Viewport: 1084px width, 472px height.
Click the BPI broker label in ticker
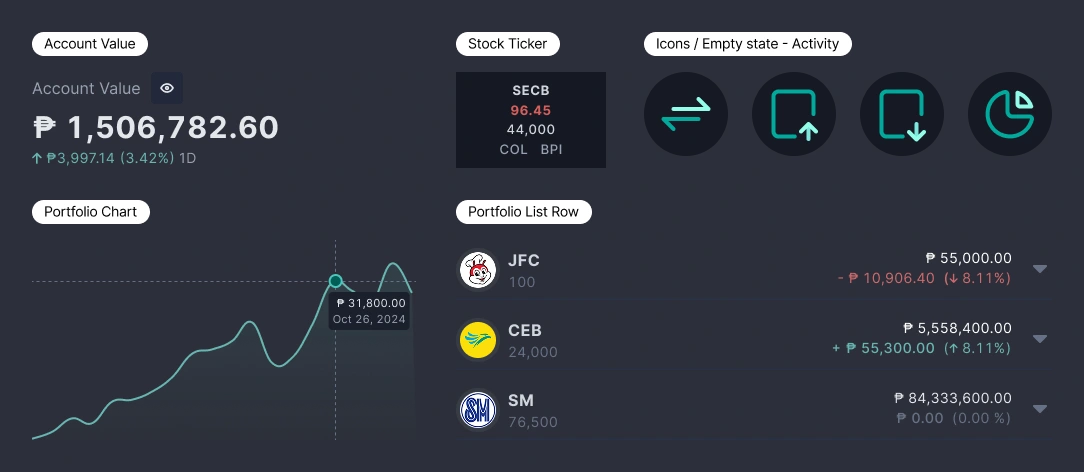click(x=552, y=150)
